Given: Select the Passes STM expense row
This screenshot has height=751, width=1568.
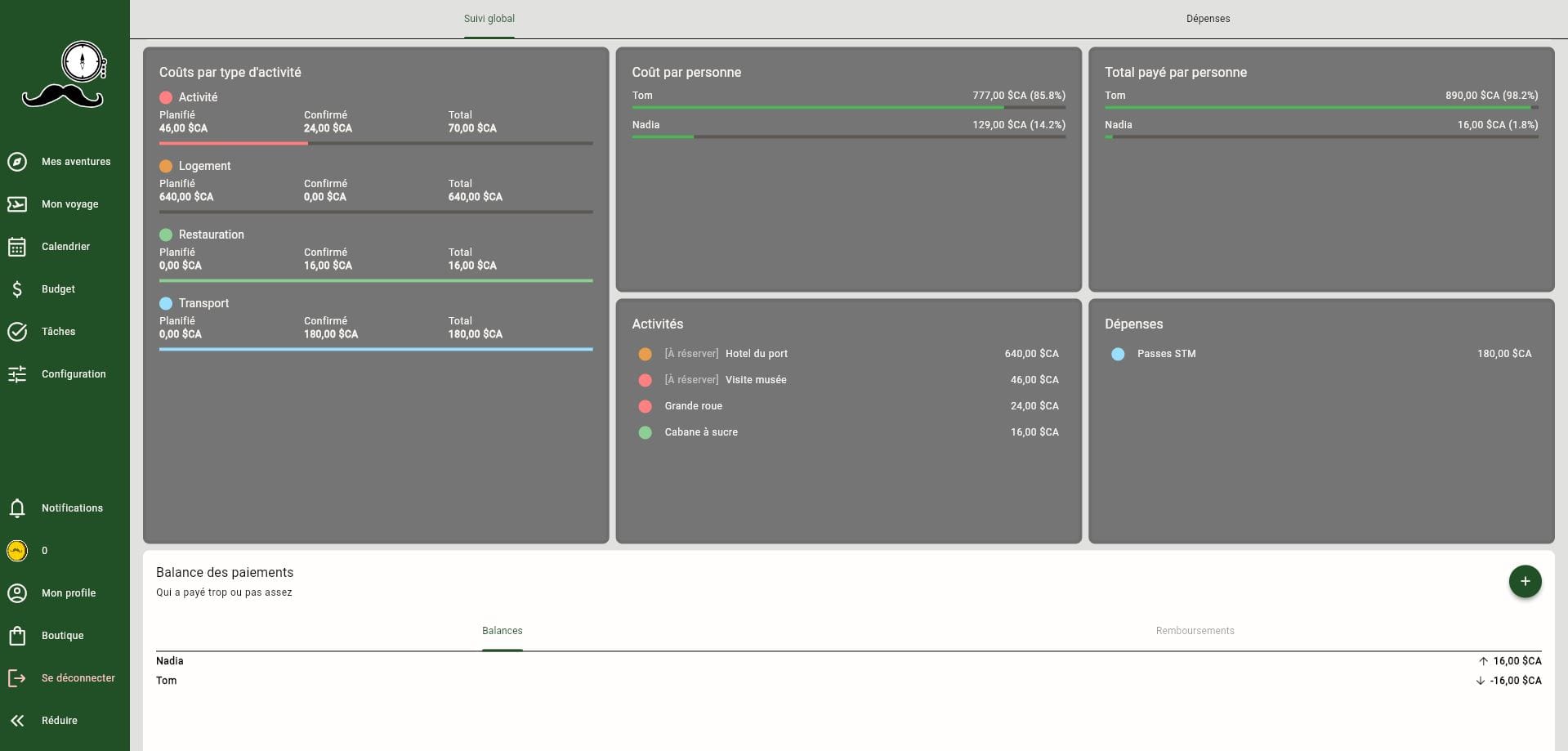Looking at the screenshot, I should coord(1320,354).
